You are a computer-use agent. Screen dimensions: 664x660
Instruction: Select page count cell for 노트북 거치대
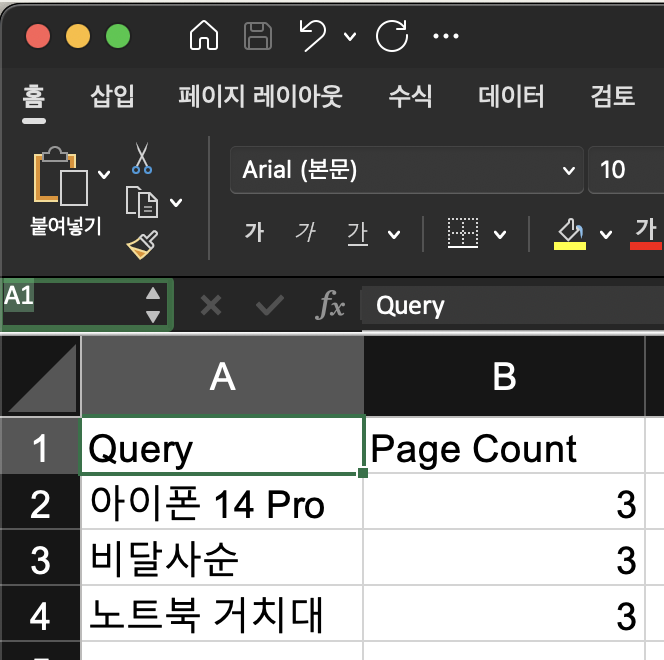click(x=504, y=615)
